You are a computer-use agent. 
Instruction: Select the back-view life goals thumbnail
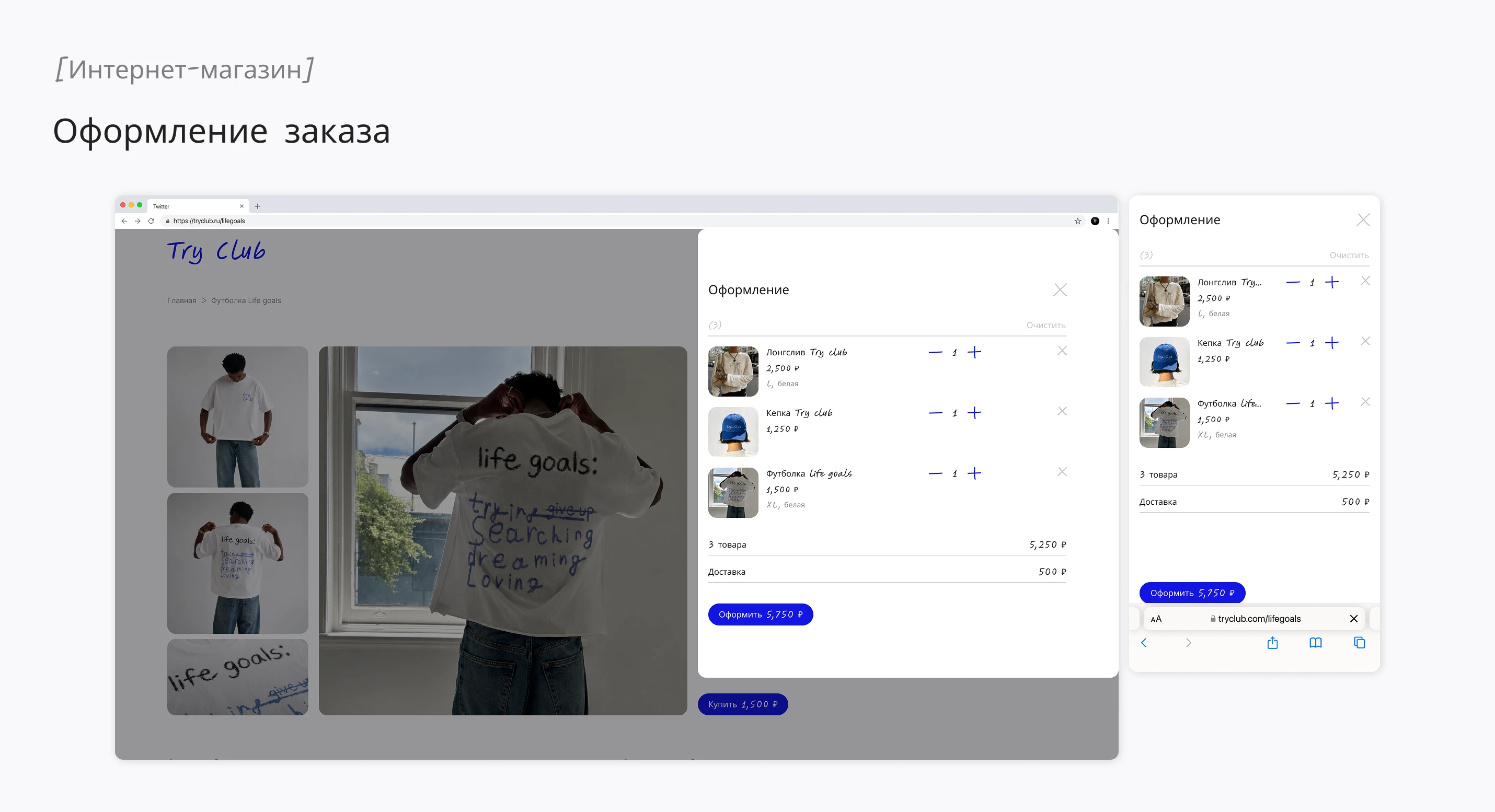237,563
